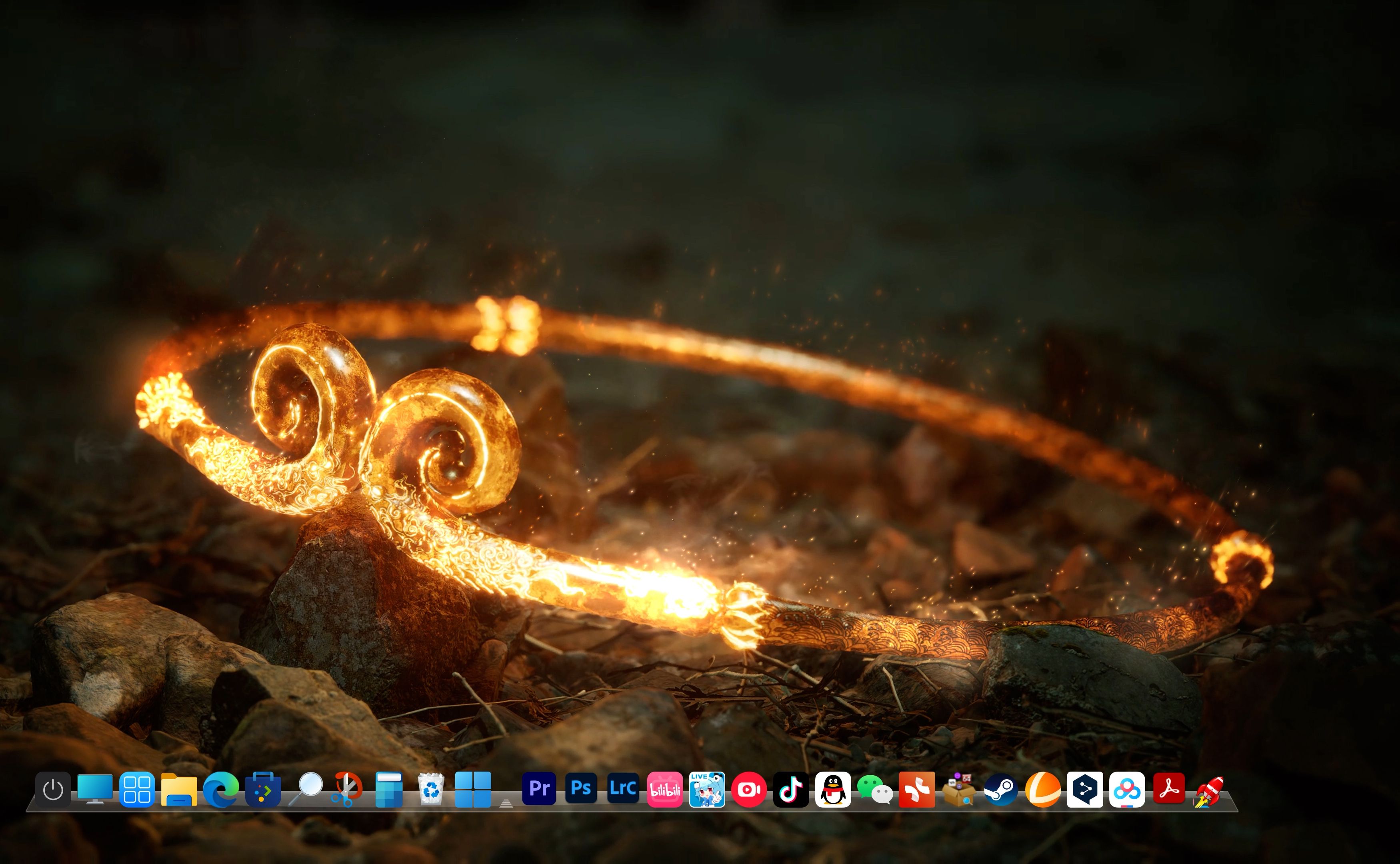The height and width of the screenshot is (864, 1400).
Task: Launch Adobe Lightroom Classic
Action: pos(623,788)
